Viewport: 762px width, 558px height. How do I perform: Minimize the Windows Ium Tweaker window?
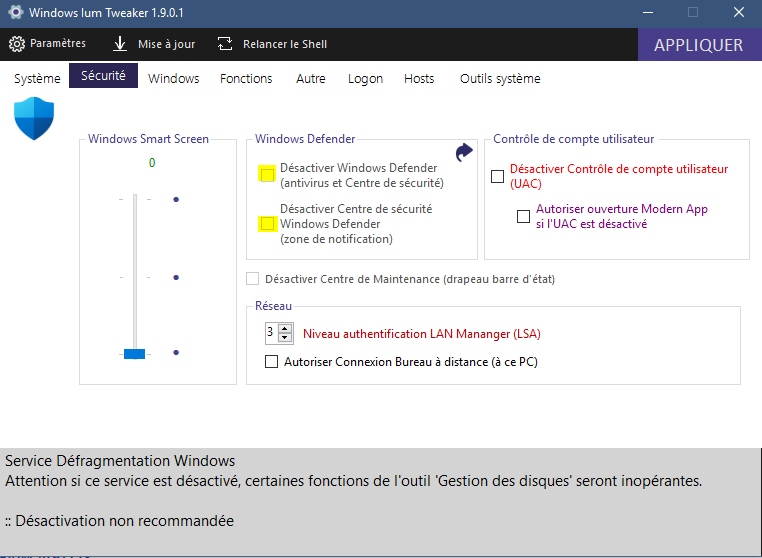pos(648,13)
